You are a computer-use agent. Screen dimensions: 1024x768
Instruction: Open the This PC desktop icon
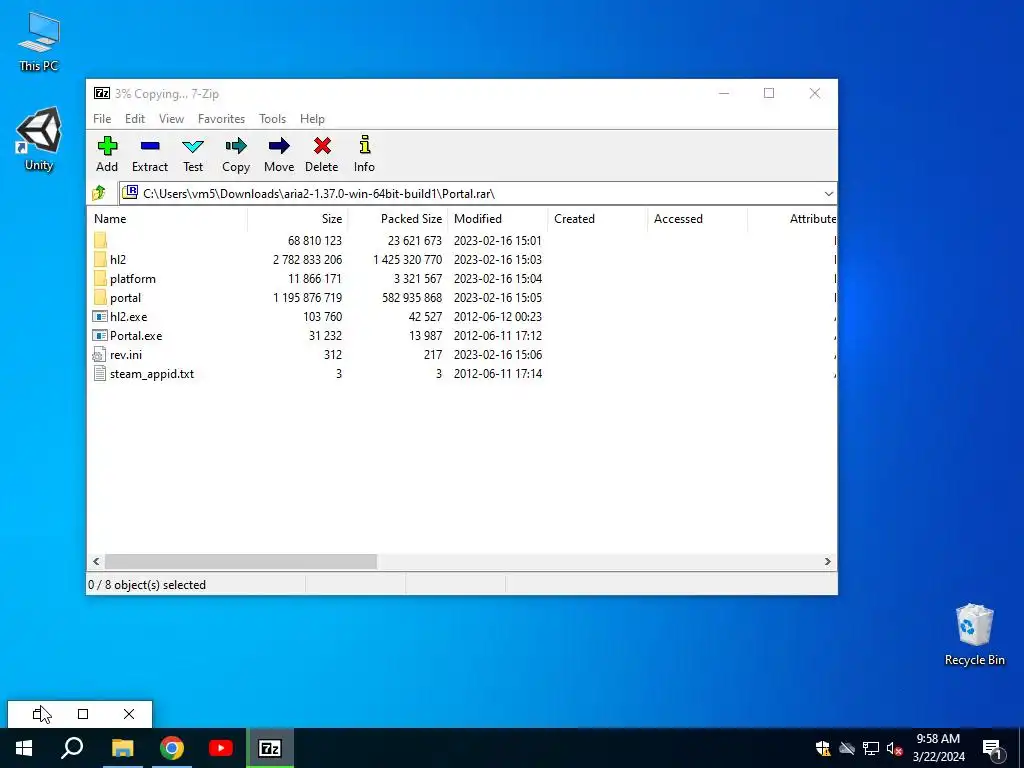39,42
